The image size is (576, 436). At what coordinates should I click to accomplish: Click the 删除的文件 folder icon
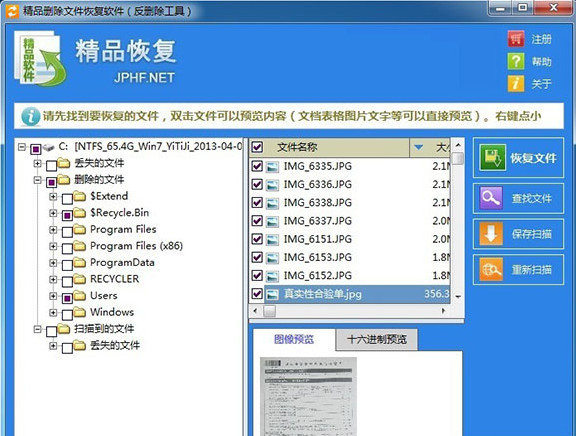click(x=64, y=180)
